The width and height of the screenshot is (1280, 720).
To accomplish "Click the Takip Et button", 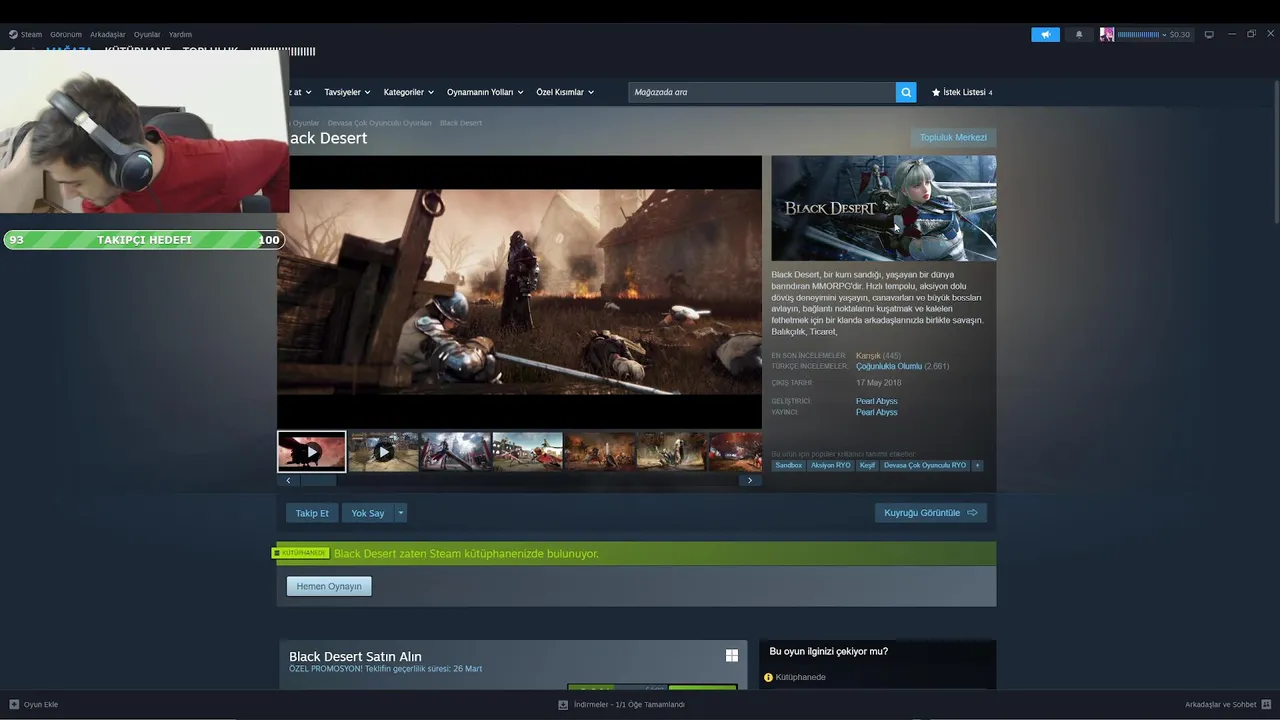I will 312,513.
